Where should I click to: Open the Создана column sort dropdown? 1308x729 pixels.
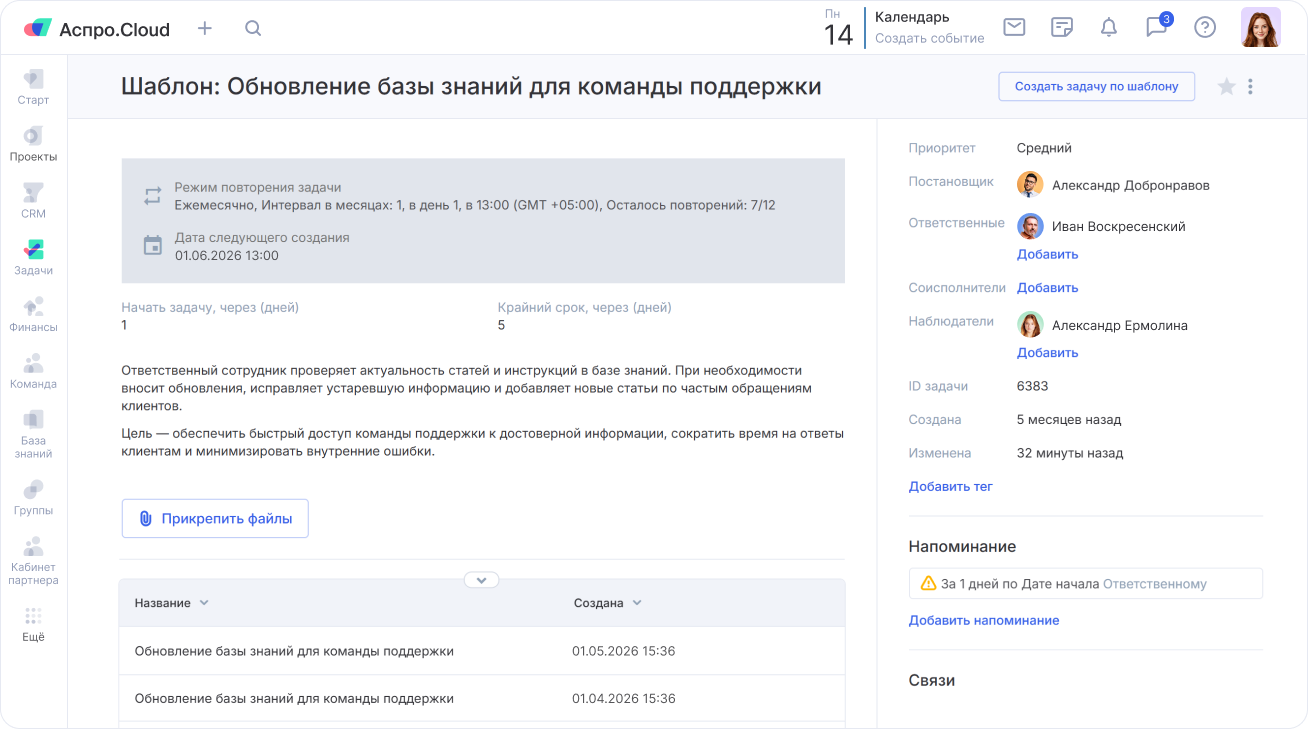point(637,603)
